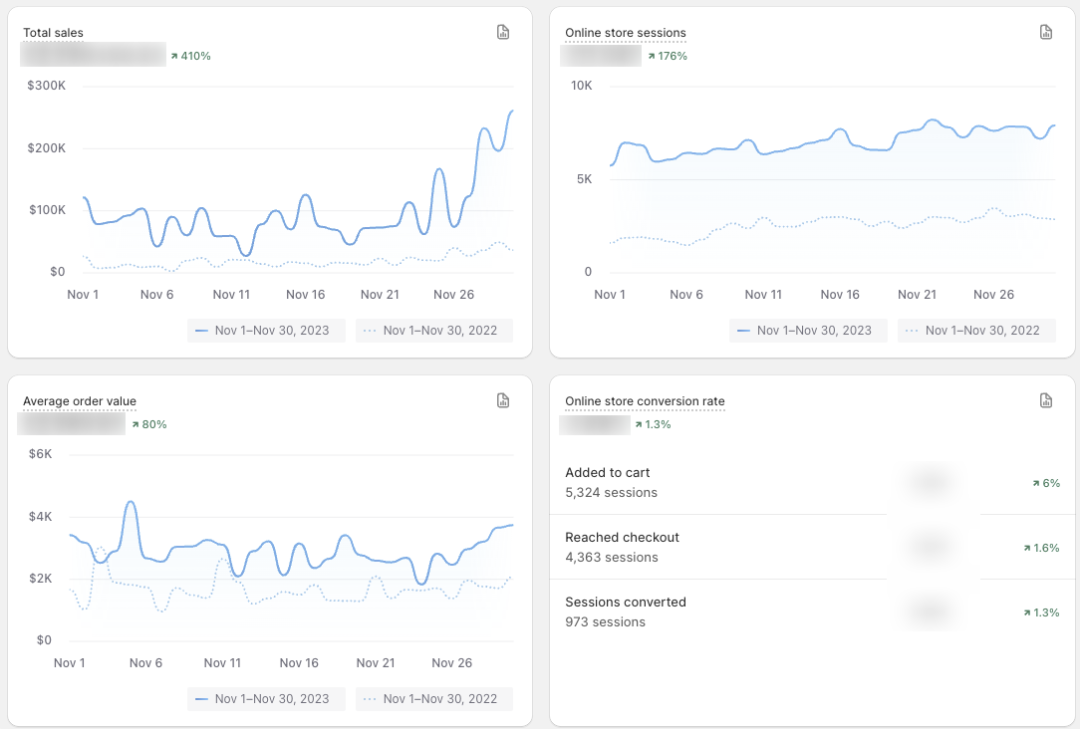
Task: Open the report icon in Online store sessions card
Action: (x=1046, y=32)
